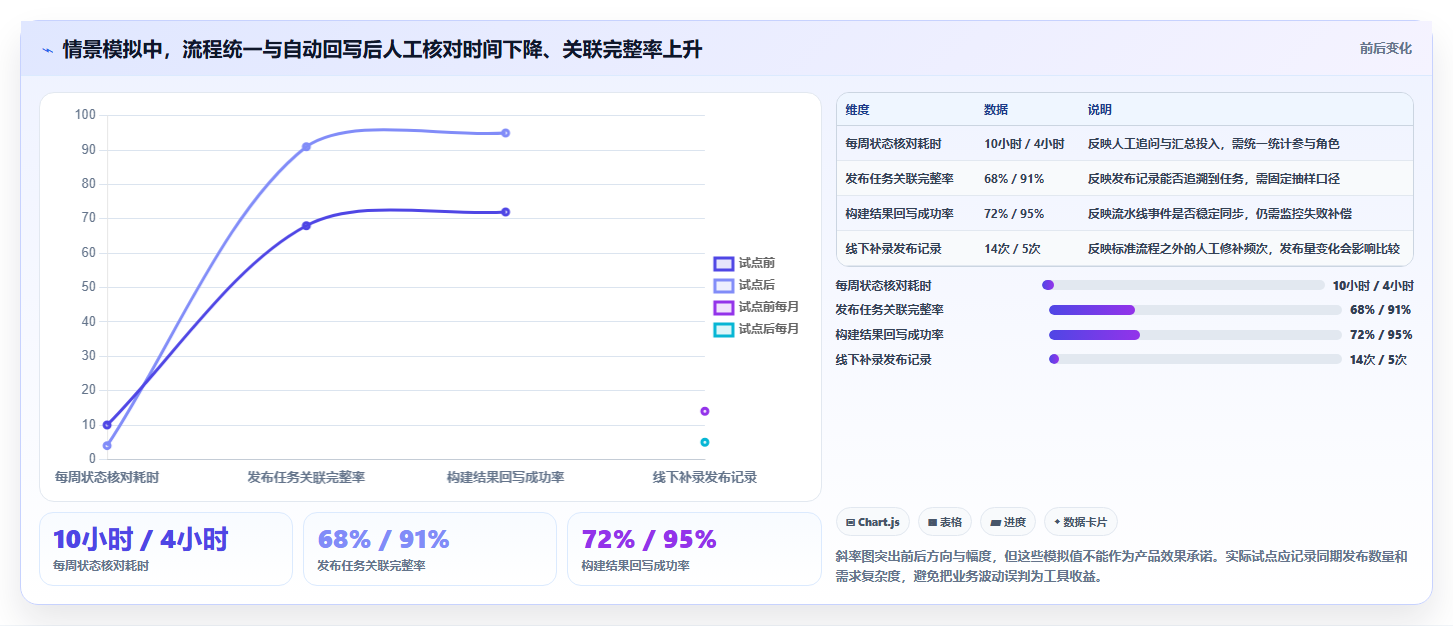Click the cyan 试点后每月 point at 5
This screenshot has height=626, width=1453.
click(705, 442)
